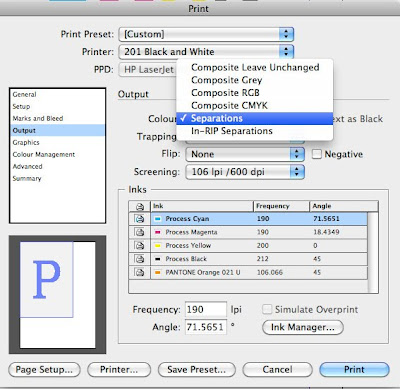Click the Save Preset... button

coord(197,369)
